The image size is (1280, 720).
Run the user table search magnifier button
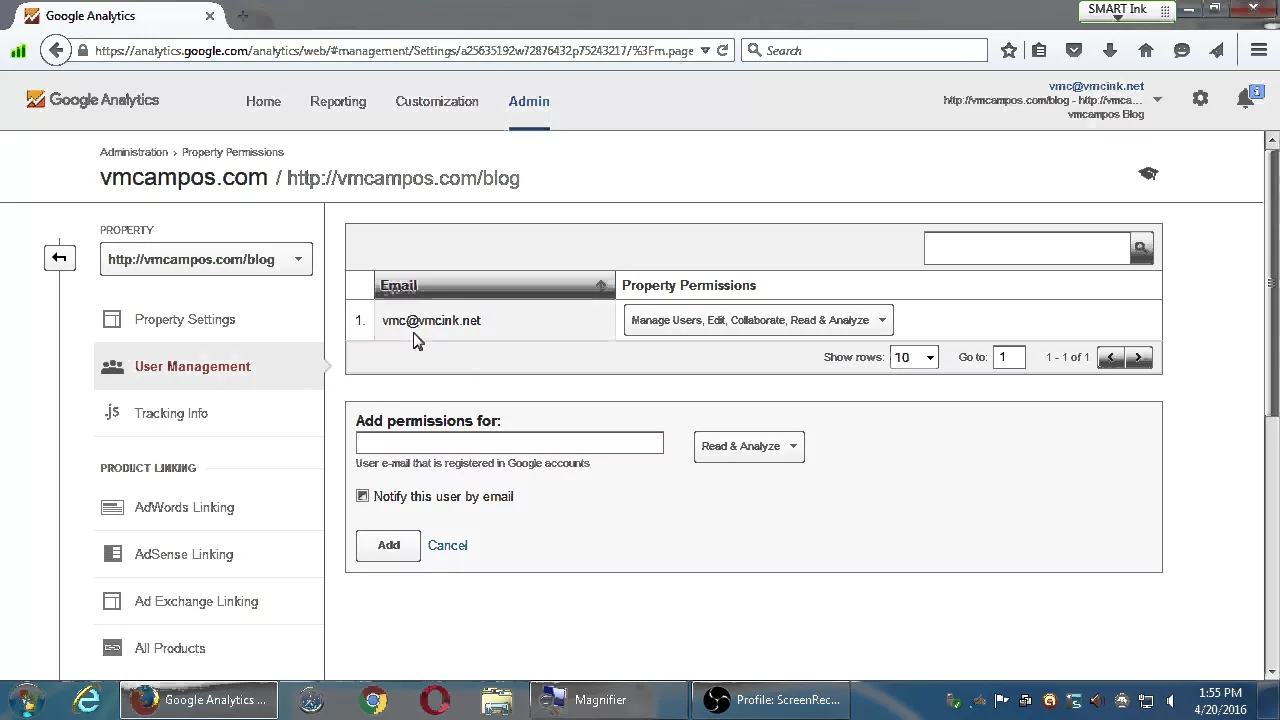(1141, 248)
